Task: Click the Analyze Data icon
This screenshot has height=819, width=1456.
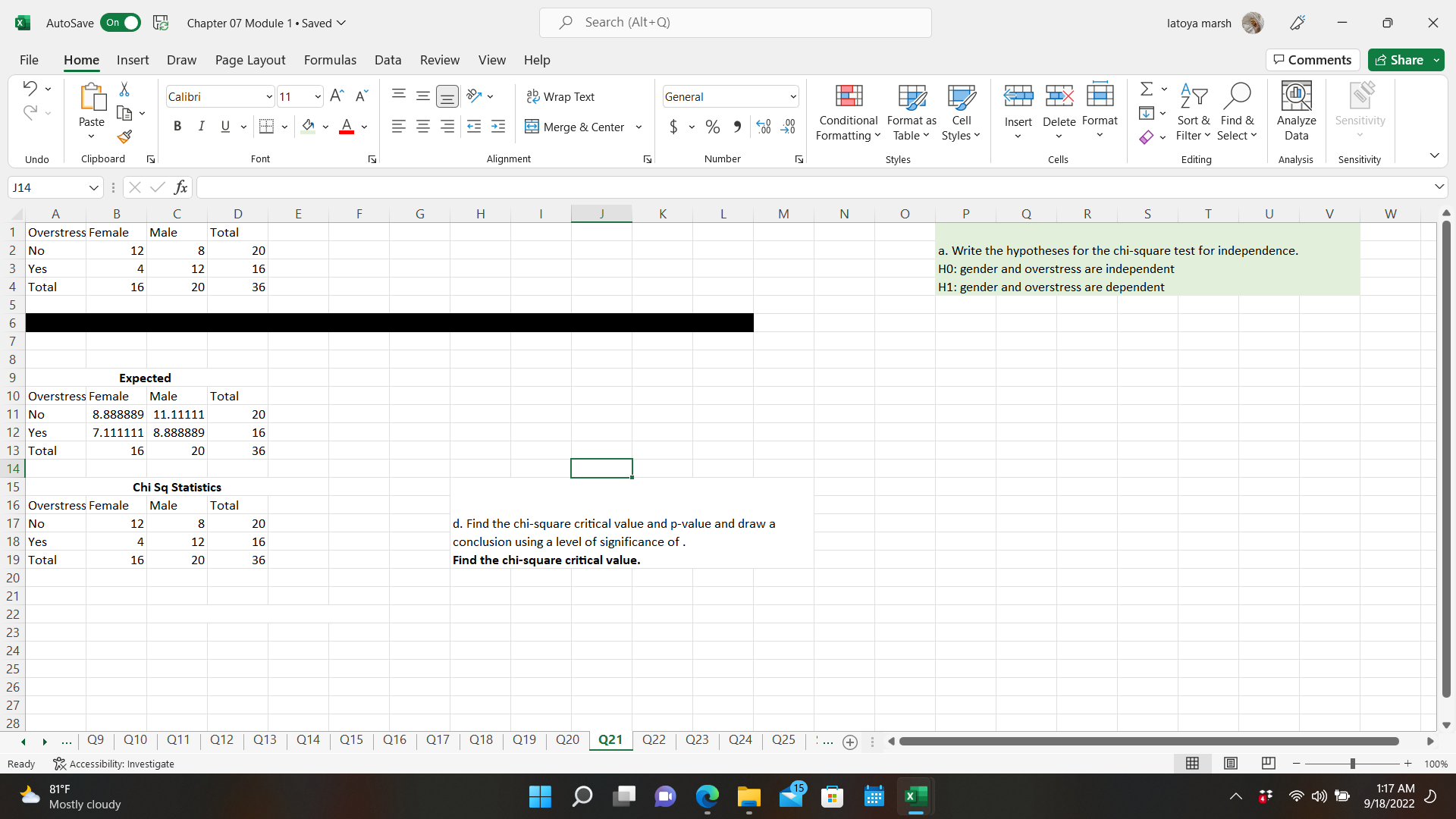Action: [1296, 96]
